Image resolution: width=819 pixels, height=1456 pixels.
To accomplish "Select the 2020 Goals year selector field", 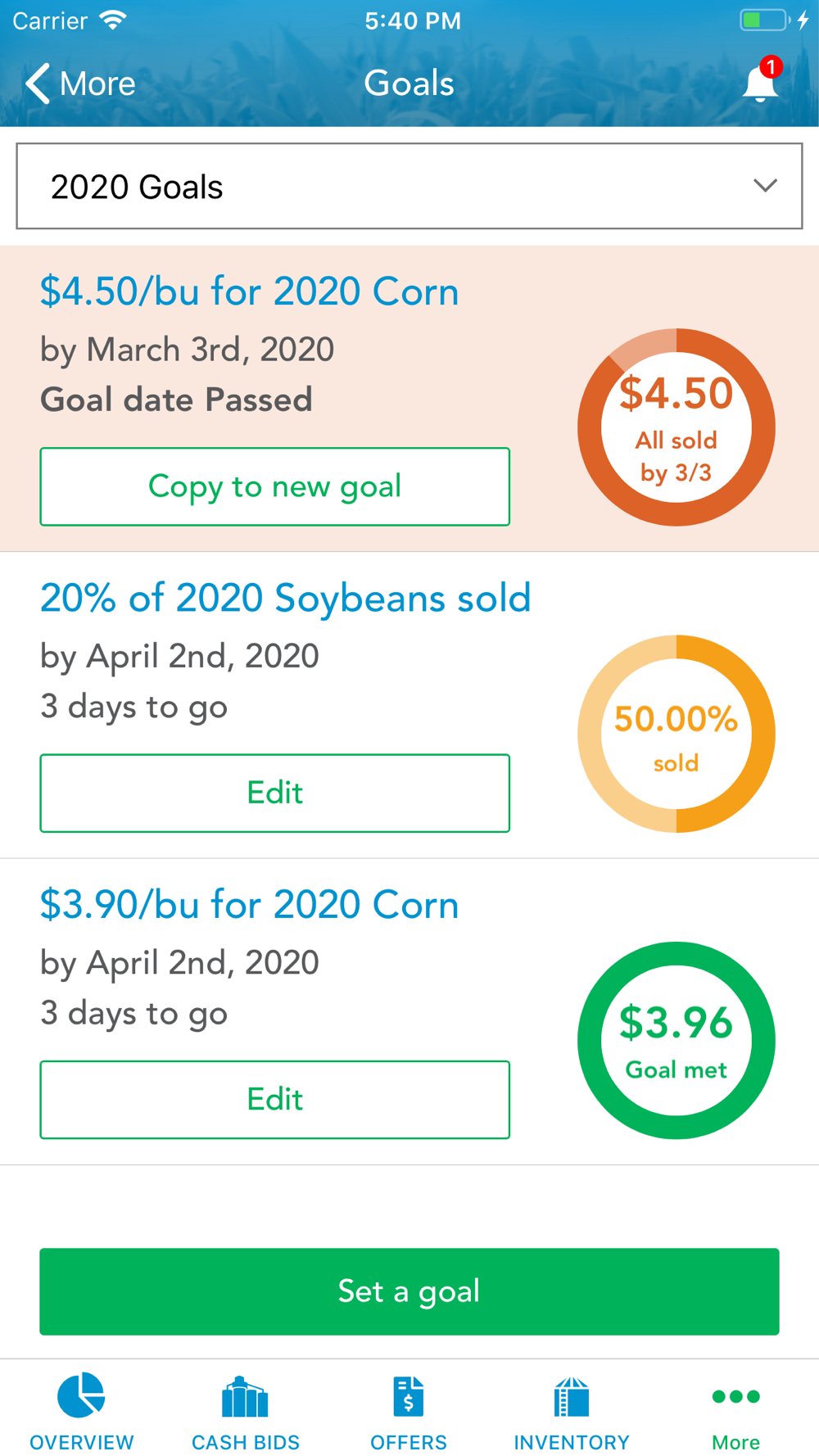I will (x=409, y=186).
